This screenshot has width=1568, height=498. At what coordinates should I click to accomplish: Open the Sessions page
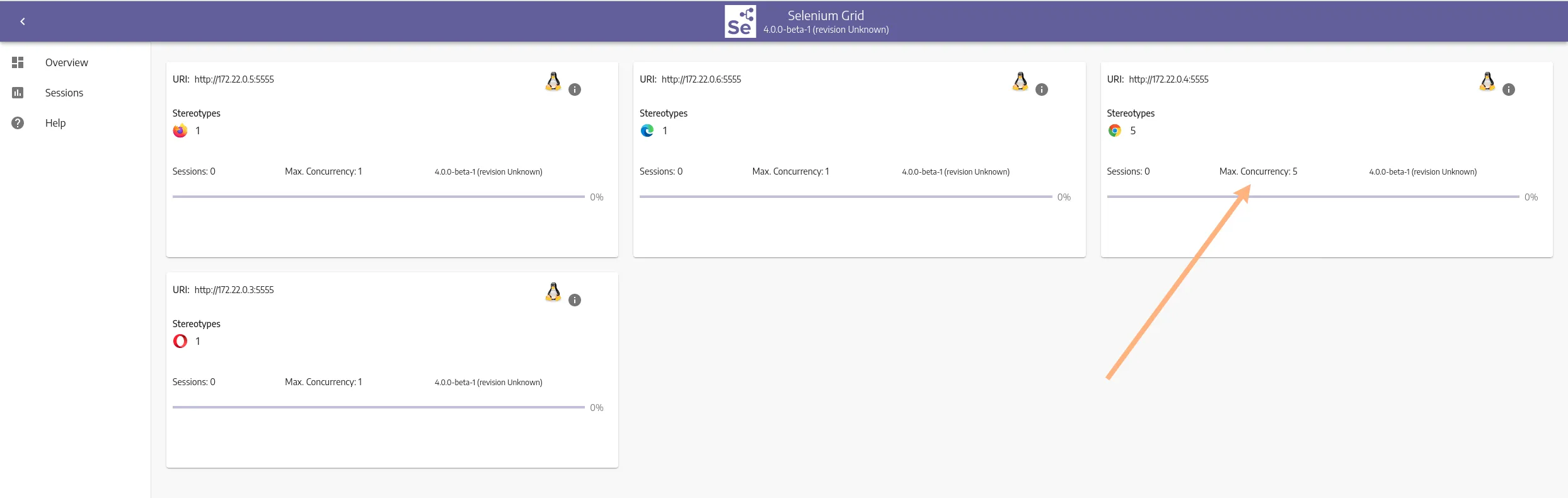(64, 93)
